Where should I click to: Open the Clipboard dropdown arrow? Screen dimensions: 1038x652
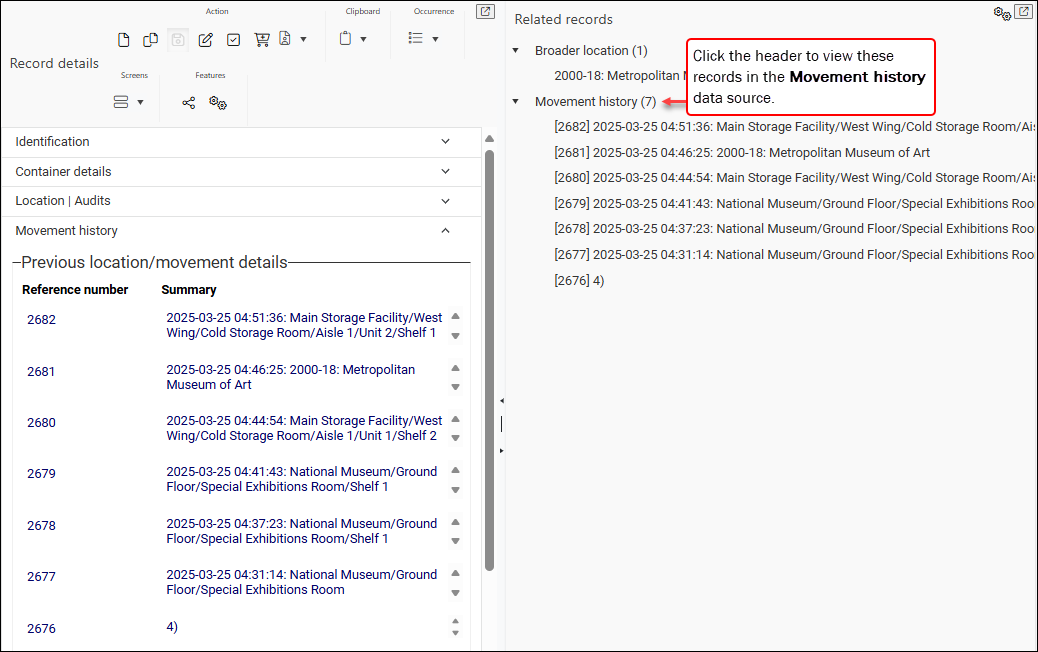pyautogui.click(x=363, y=39)
